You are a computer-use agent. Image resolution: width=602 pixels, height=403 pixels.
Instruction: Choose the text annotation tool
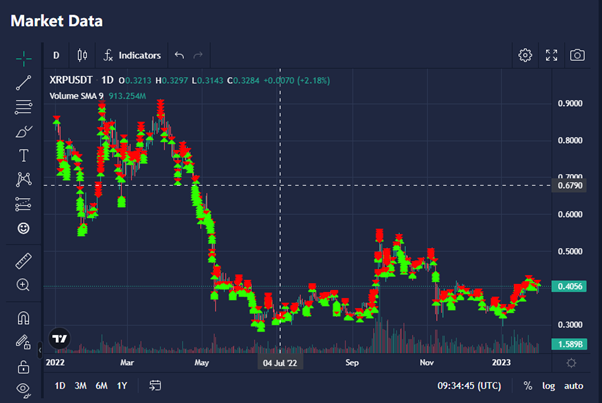(x=23, y=155)
